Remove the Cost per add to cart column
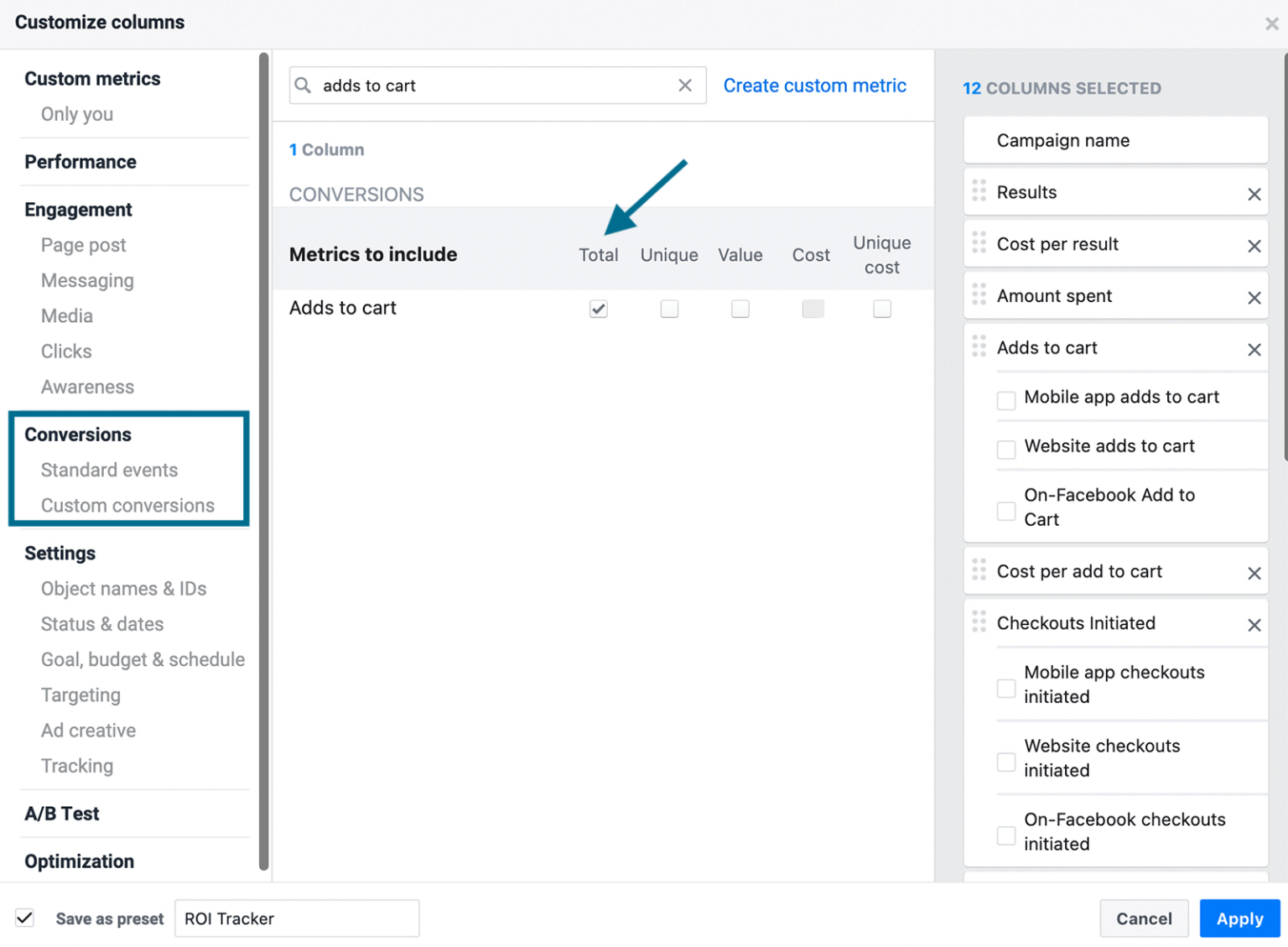This screenshot has height=947, width=1288. [1254, 572]
